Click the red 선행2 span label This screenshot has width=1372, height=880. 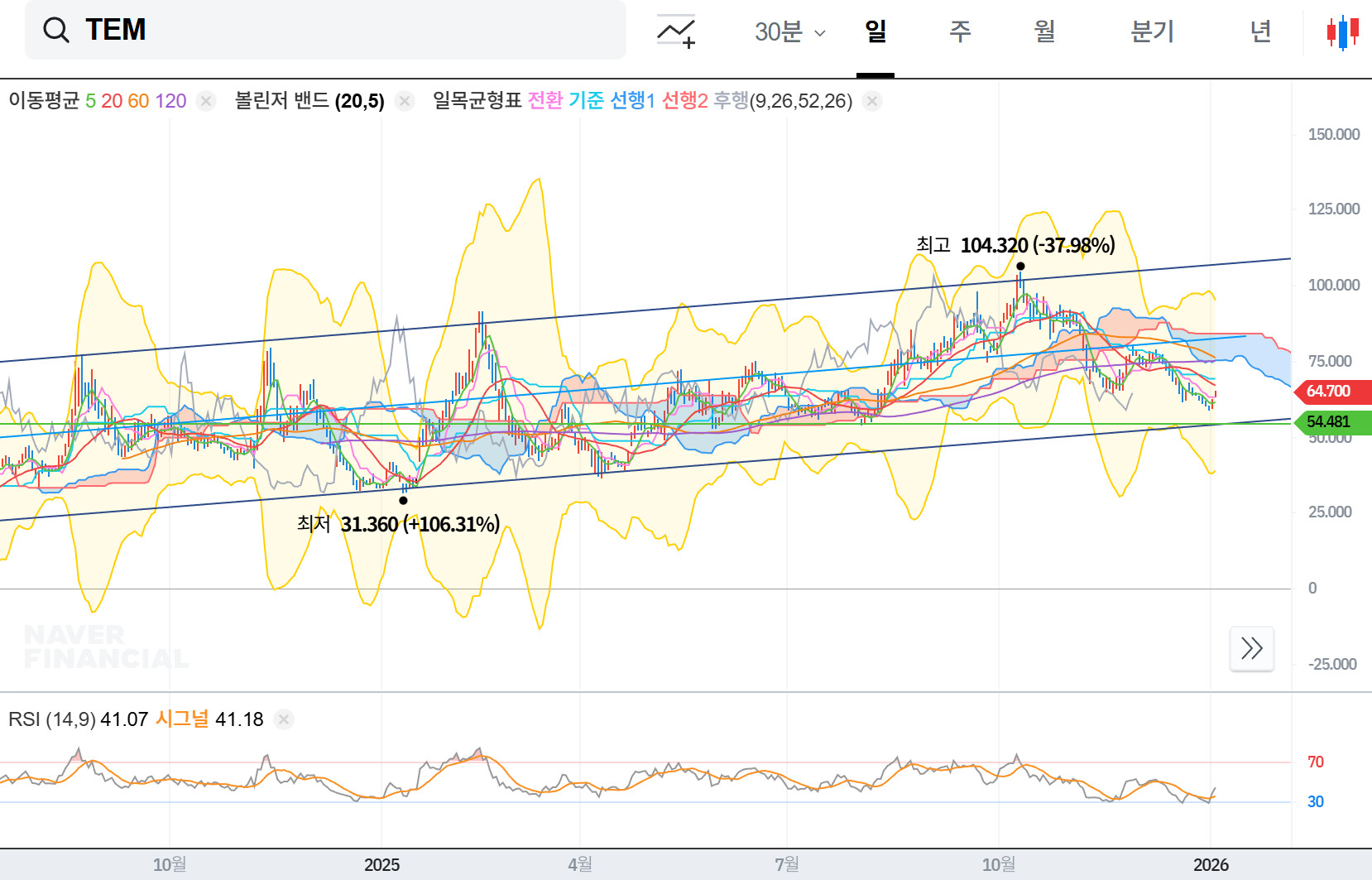[685, 101]
